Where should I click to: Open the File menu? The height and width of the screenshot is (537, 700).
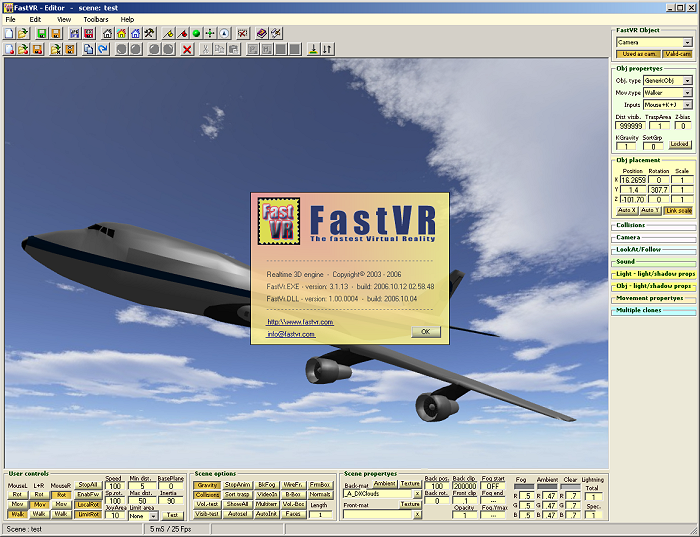coord(10,20)
